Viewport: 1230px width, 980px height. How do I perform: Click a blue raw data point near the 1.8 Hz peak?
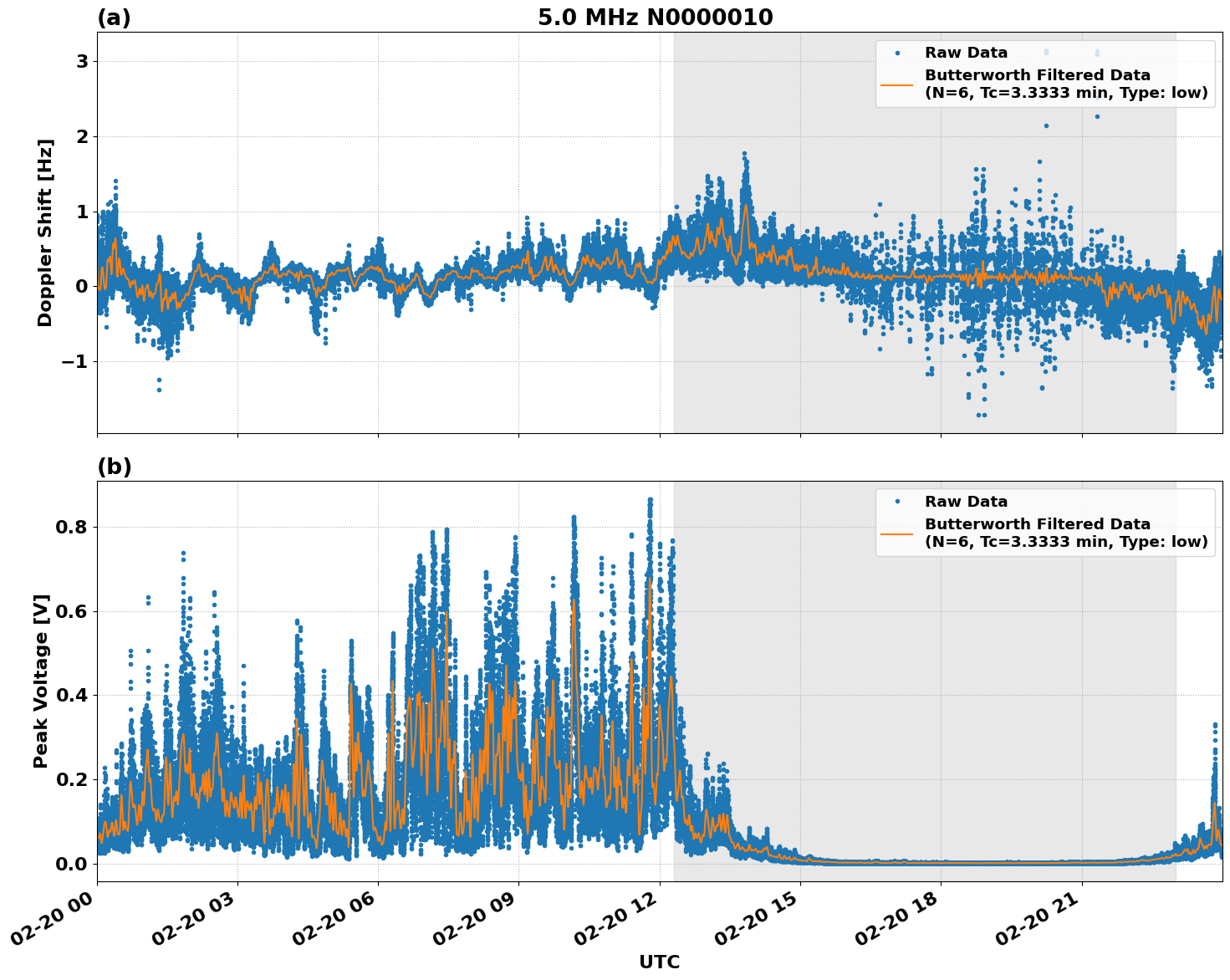[x=744, y=155]
